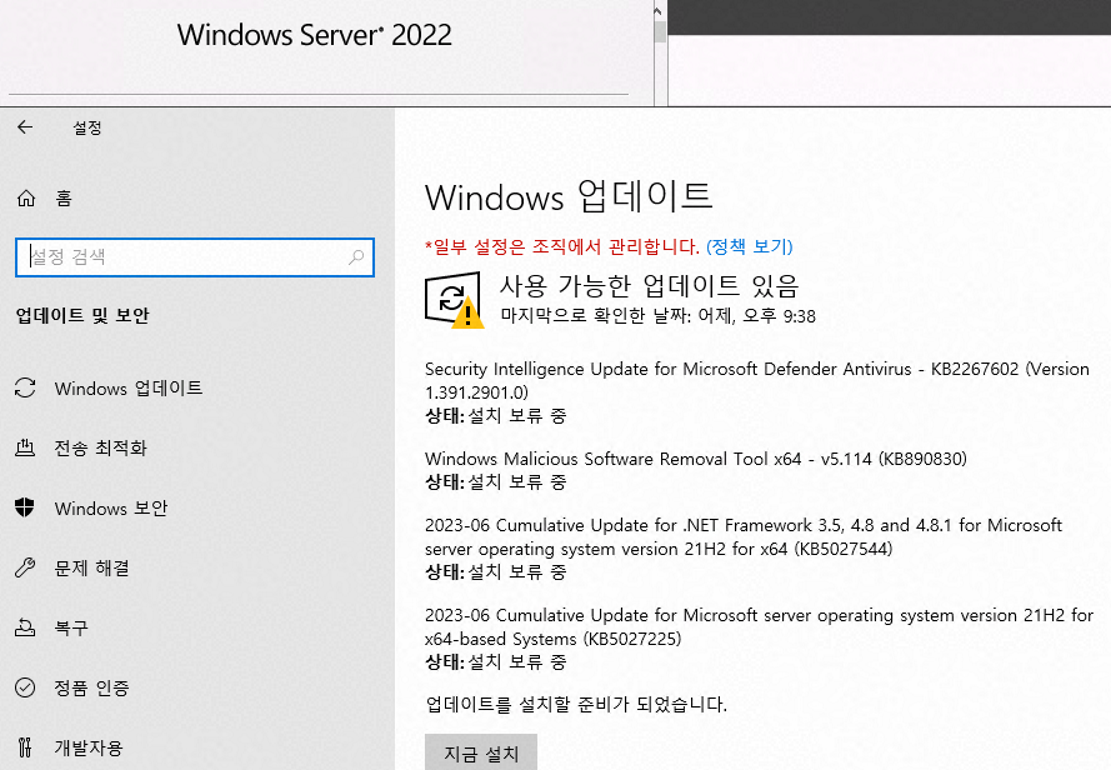Image resolution: width=1112 pixels, height=770 pixels.
Task: Click the 업데이트 및 보안 section heading
Action: pyautogui.click(x=82, y=316)
